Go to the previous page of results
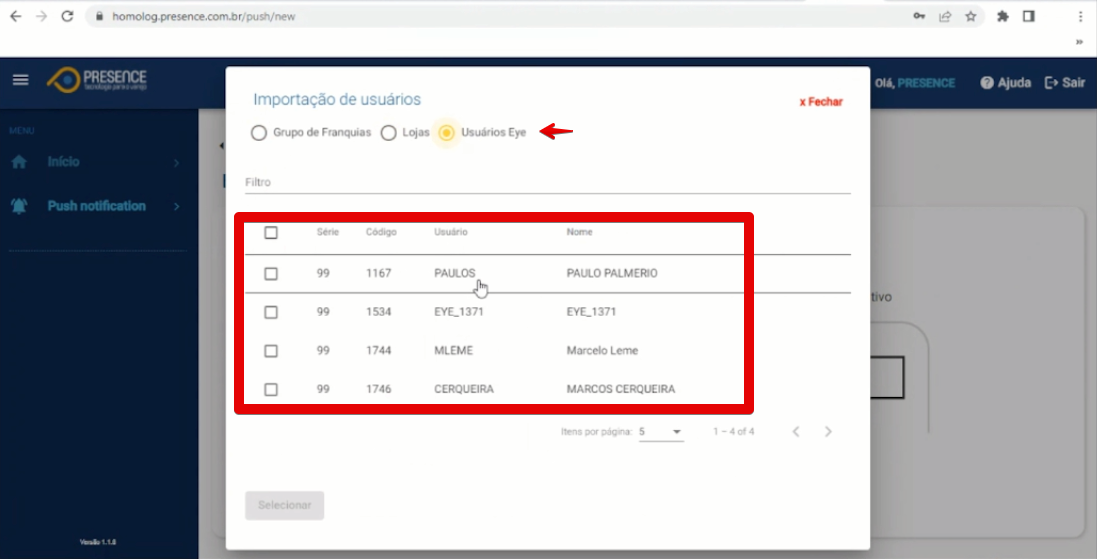This screenshot has width=1097, height=559. 795,432
